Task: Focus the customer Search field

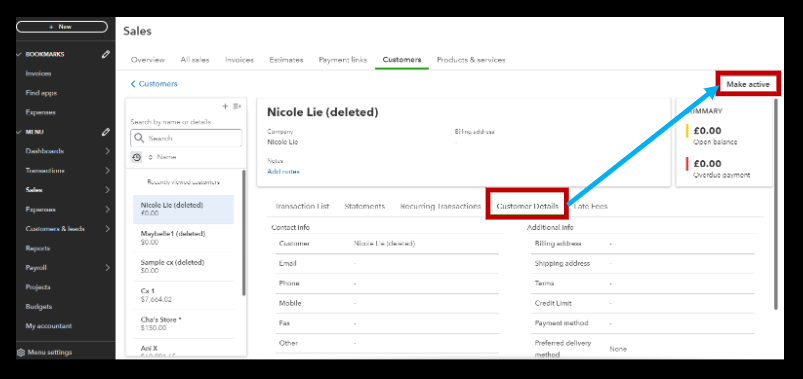Action: (186, 138)
